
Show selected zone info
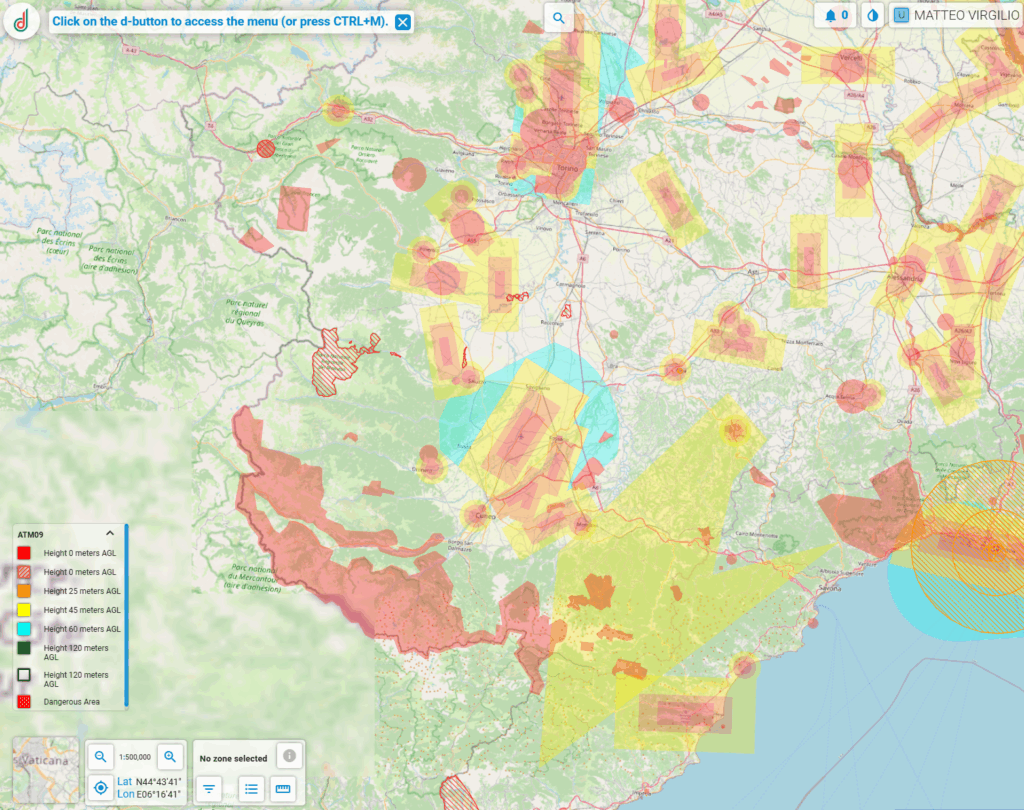[x=289, y=756]
